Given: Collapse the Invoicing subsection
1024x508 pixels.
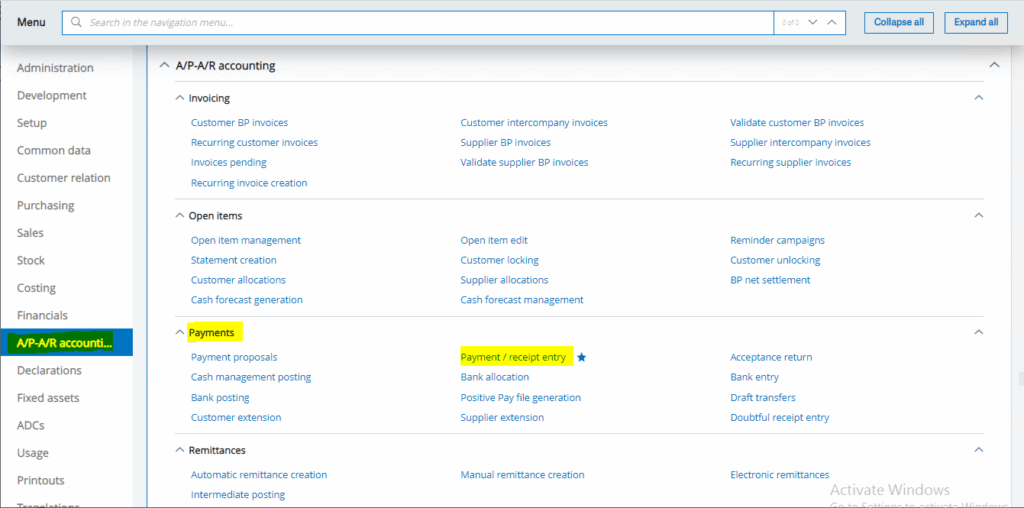Looking at the screenshot, I should click(180, 98).
